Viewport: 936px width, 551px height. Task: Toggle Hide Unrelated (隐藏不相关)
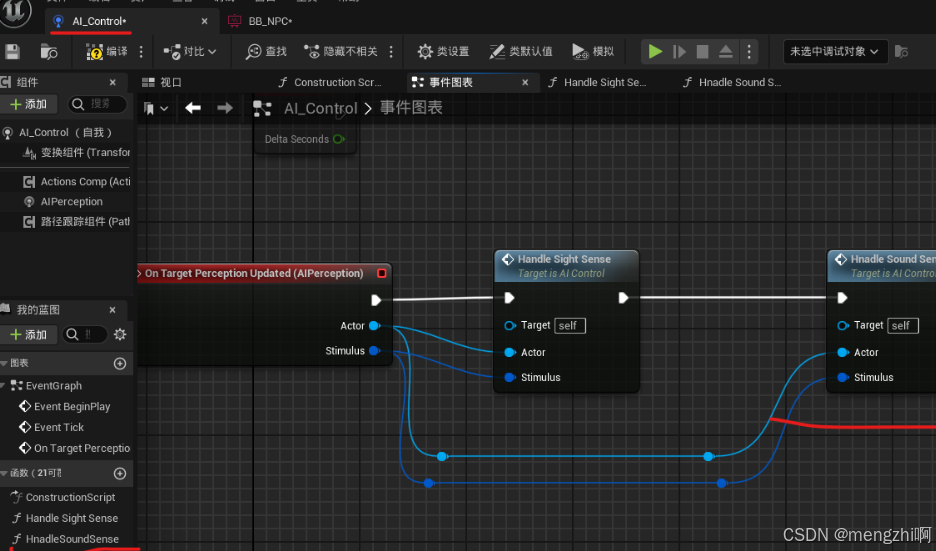click(341, 52)
